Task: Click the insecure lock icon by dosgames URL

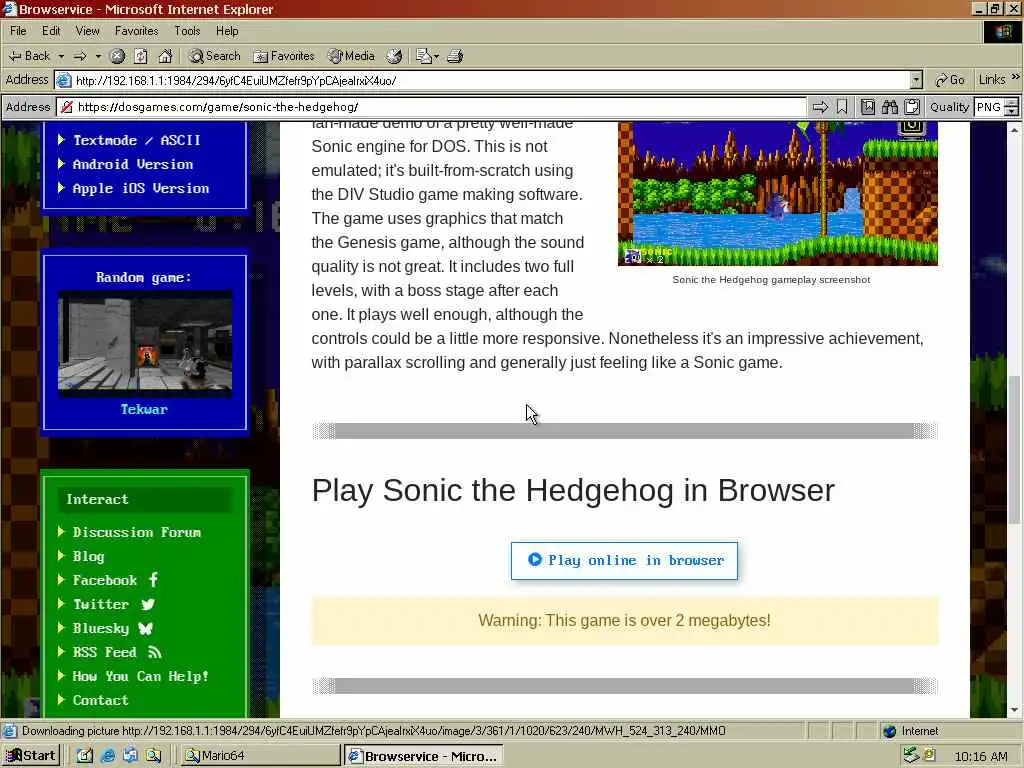Action: coord(67,107)
